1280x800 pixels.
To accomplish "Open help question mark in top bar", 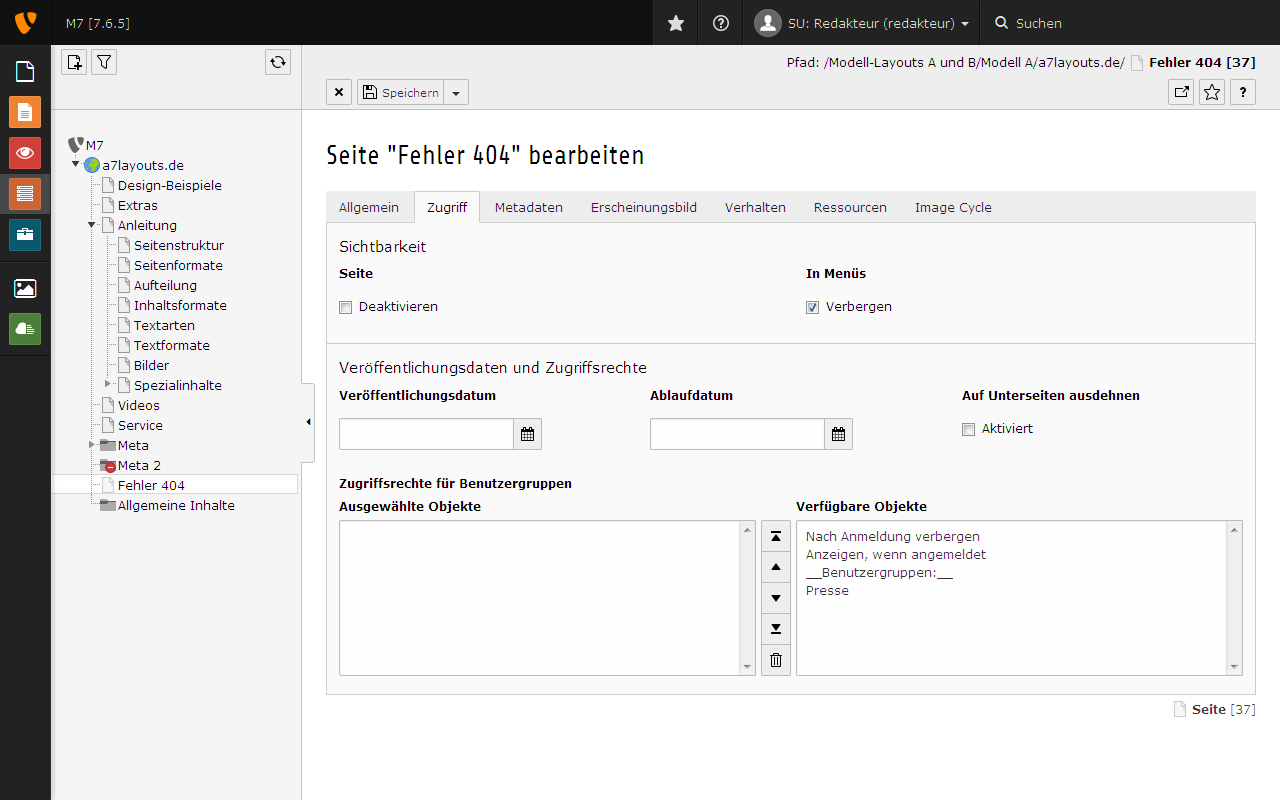I will (721, 22).
